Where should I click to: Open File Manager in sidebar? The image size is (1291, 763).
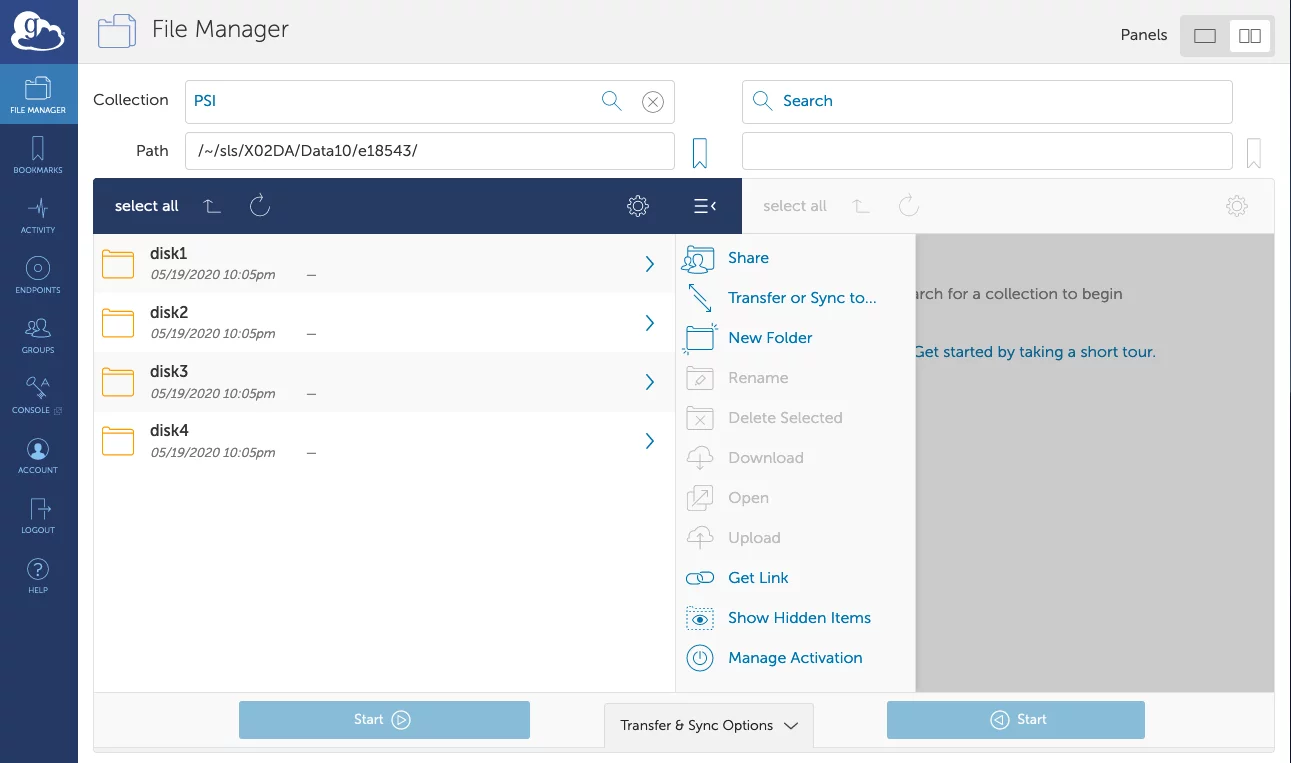pyautogui.click(x=38, y=94)
